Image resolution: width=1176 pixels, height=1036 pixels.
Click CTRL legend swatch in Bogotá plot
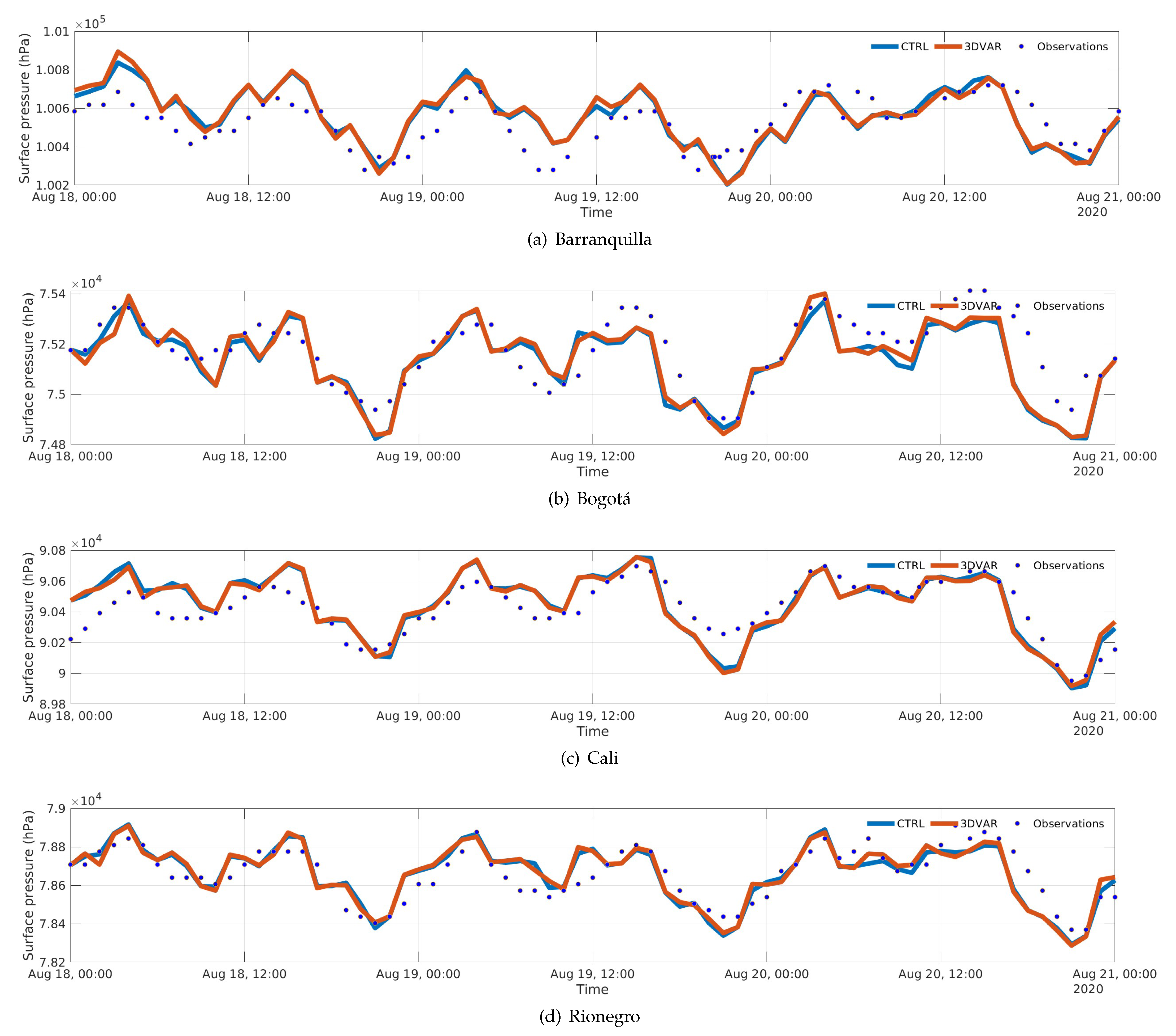[x=881, y=306]
